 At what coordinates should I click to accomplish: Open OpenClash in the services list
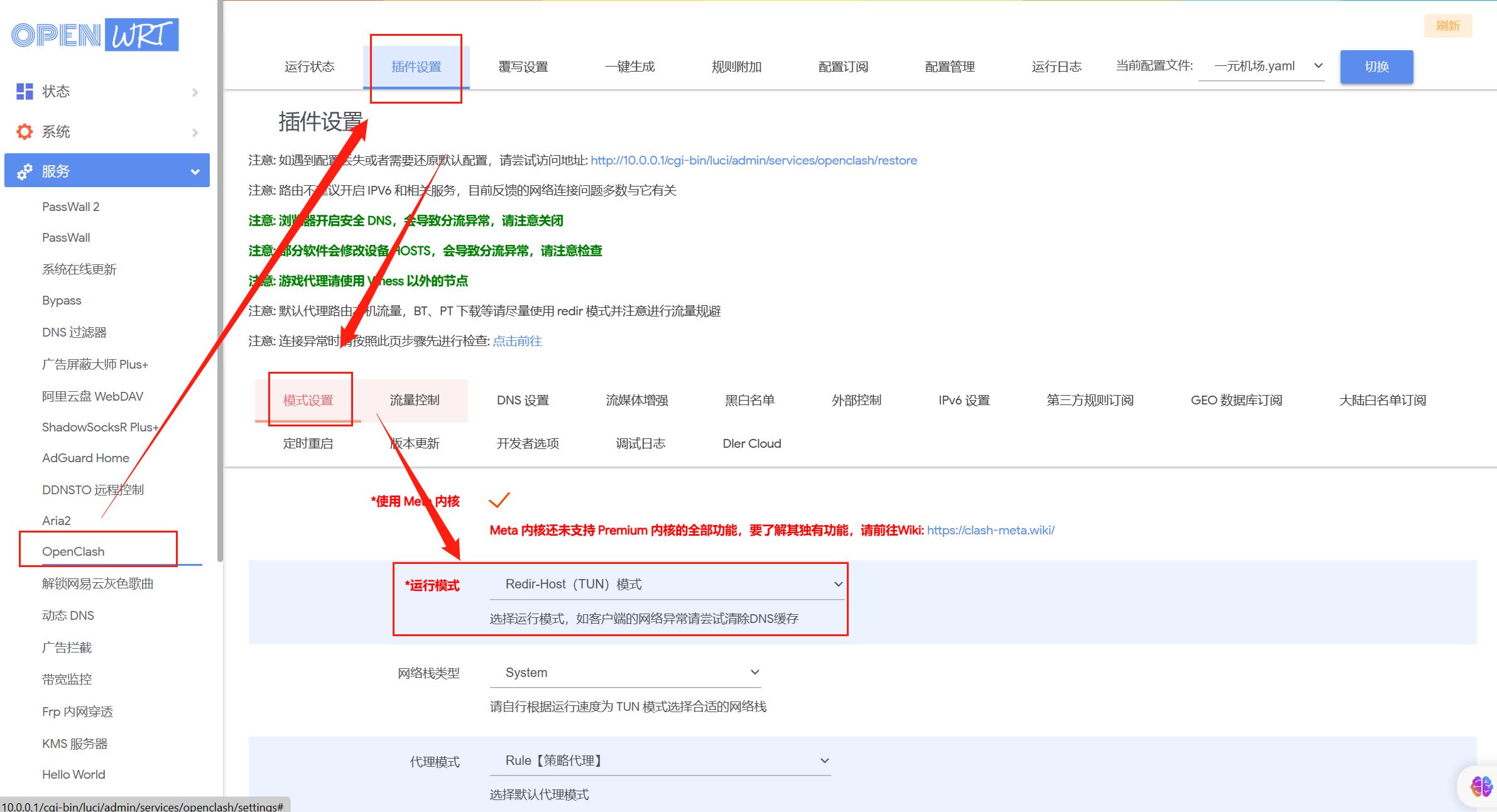click(x=73, y=551)
